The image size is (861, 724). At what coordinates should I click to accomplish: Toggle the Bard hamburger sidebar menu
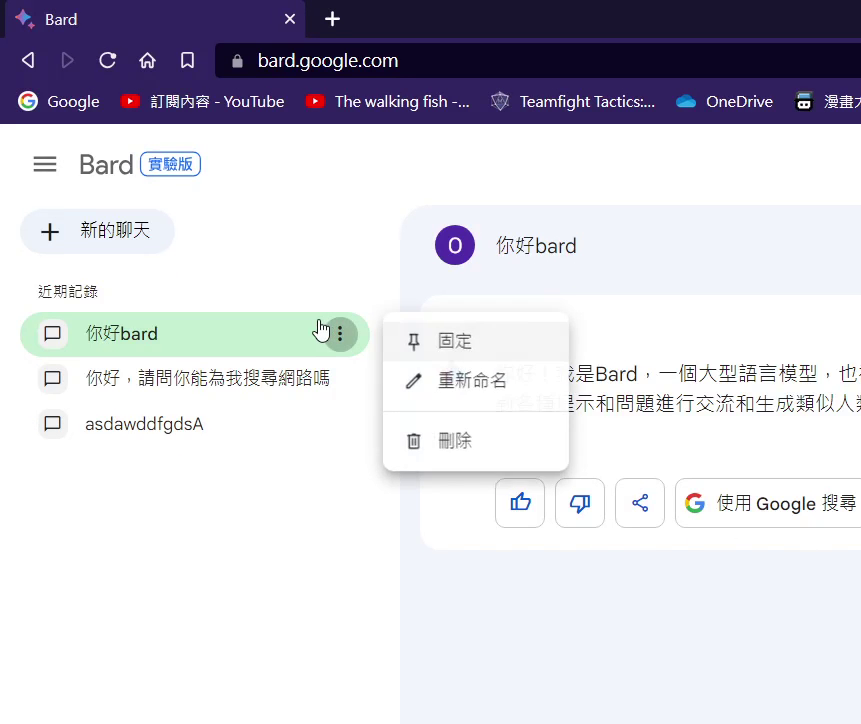tap(45, 164)
